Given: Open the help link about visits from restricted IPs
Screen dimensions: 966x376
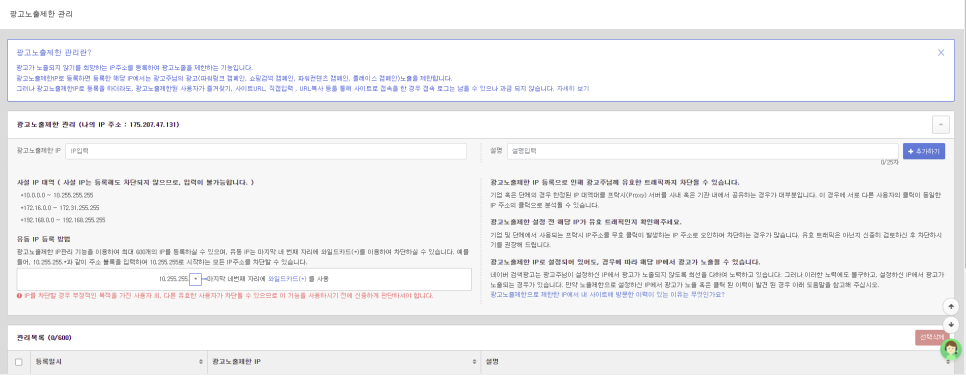Looking at the screenshot, I should point(607,295).
